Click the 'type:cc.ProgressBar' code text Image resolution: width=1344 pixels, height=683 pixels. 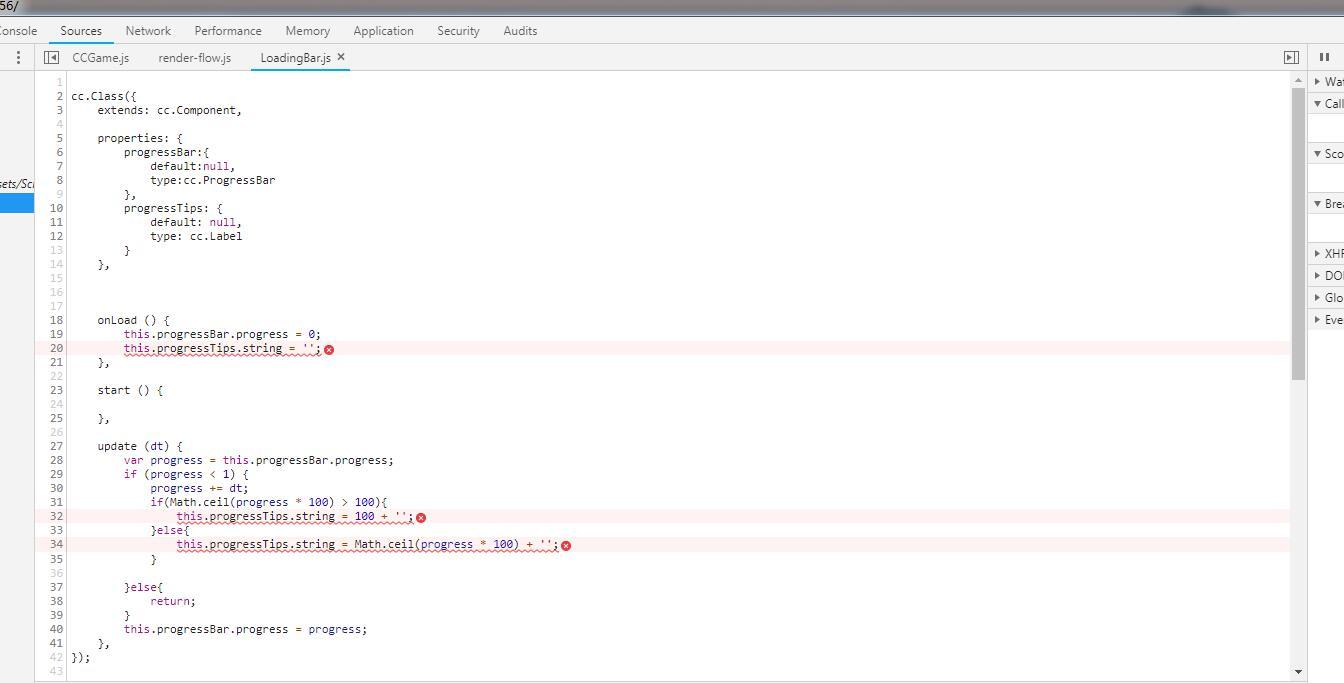point(212,180)
